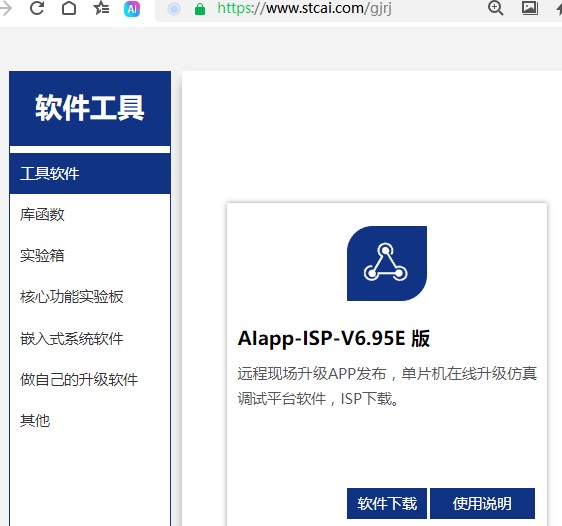This screenshot has width=562, height=526.
Task: Open the favorites star list icon
Action: coord(101,8)
